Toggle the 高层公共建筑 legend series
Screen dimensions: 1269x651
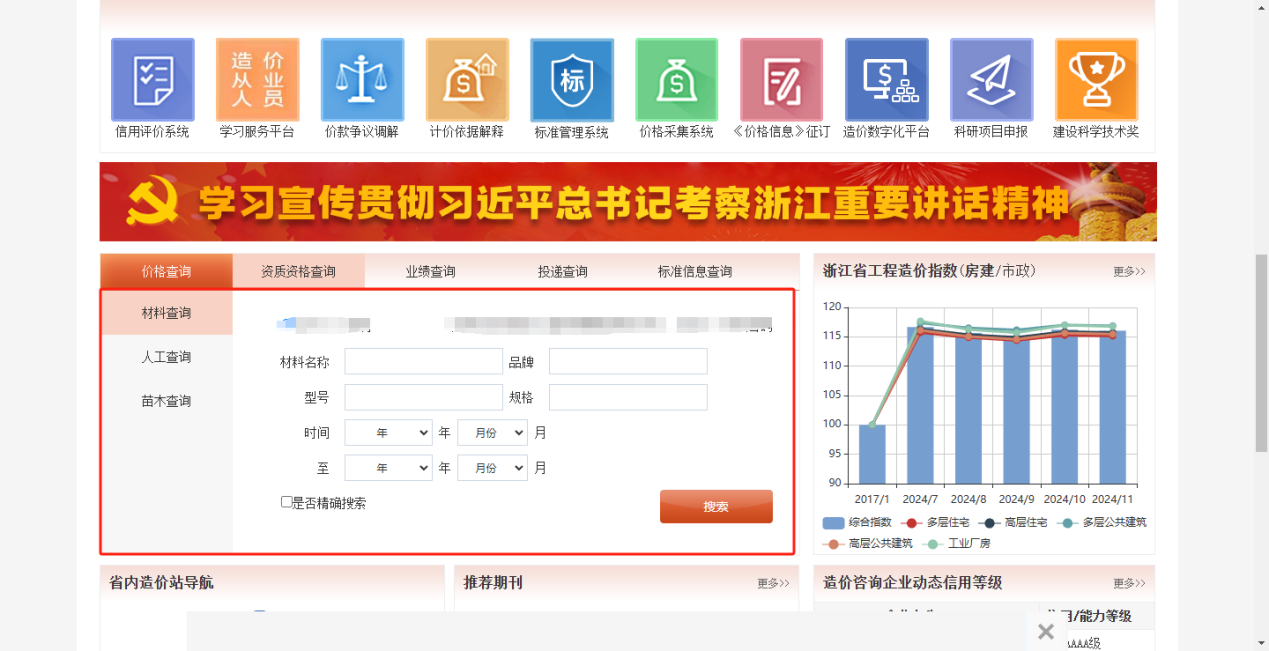click(x=868, y=543)
